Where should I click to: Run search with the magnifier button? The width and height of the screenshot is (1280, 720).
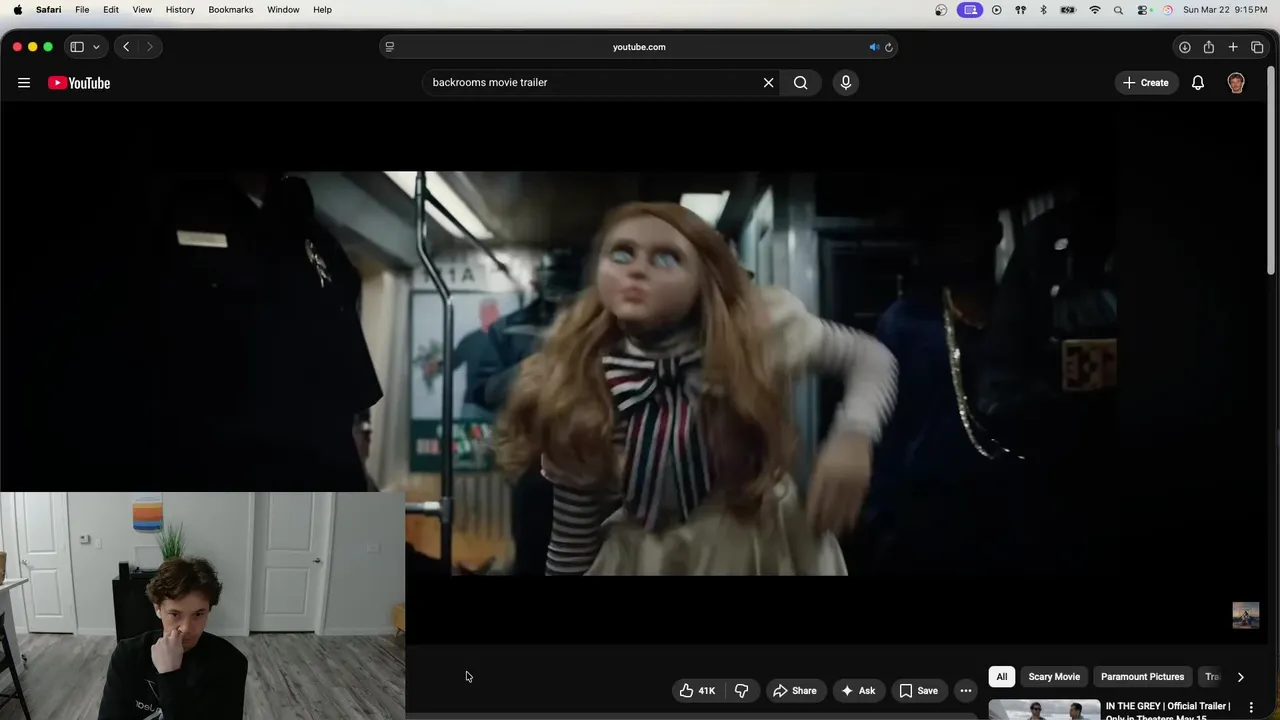pos(800,83)
